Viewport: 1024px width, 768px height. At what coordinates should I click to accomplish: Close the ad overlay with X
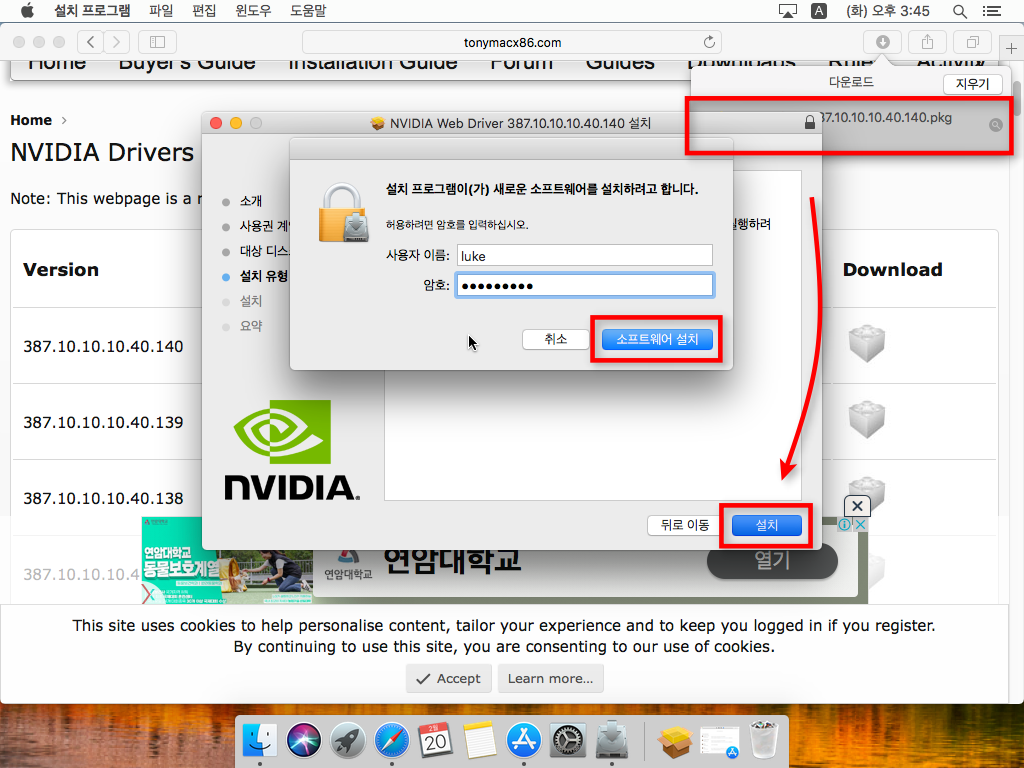point(857,505)
